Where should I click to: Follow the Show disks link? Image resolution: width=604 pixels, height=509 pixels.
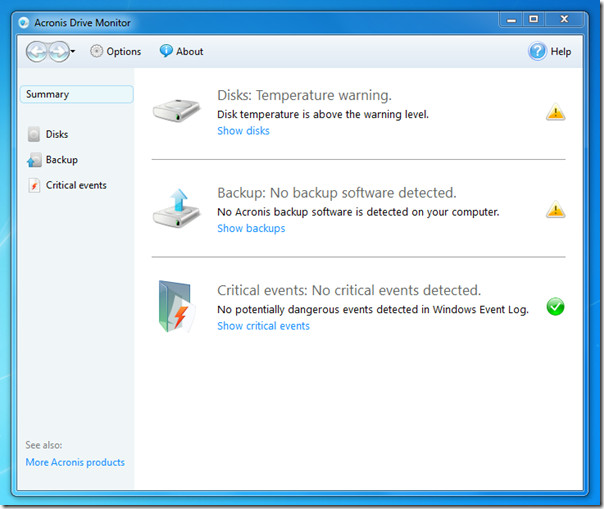(x=243, y=131)
